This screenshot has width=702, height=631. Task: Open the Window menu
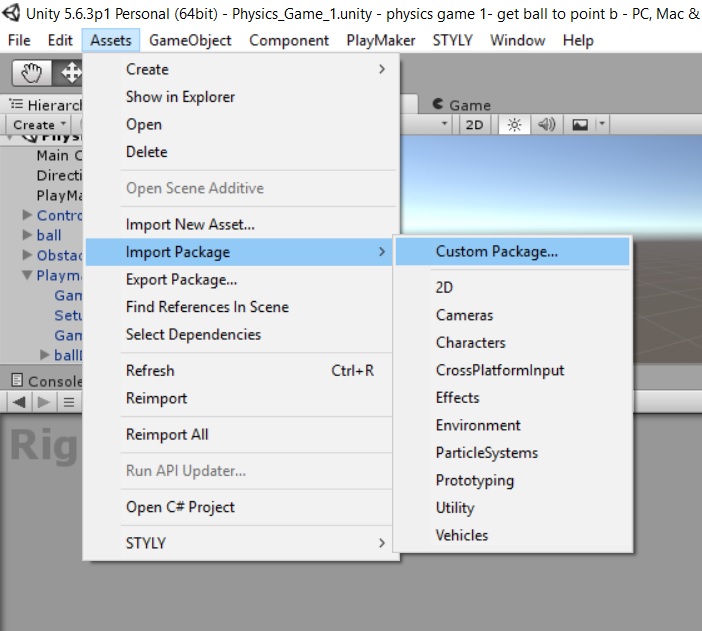coord(518,40)
